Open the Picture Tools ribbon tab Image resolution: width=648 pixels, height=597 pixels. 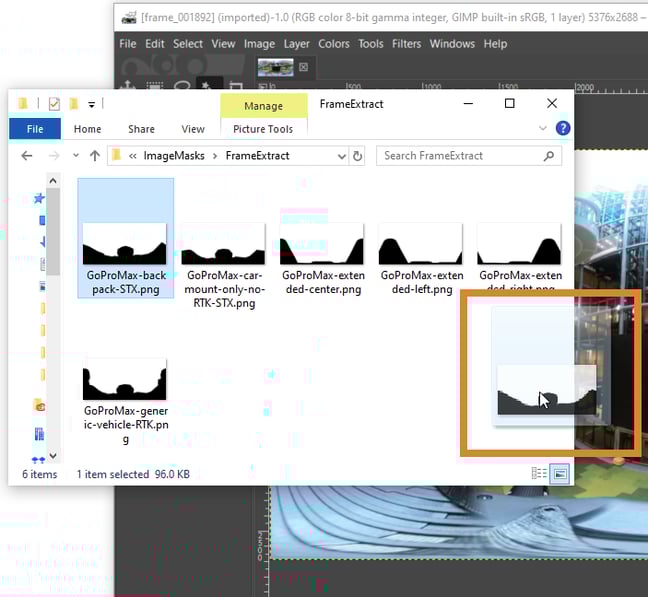pos(263,129)
